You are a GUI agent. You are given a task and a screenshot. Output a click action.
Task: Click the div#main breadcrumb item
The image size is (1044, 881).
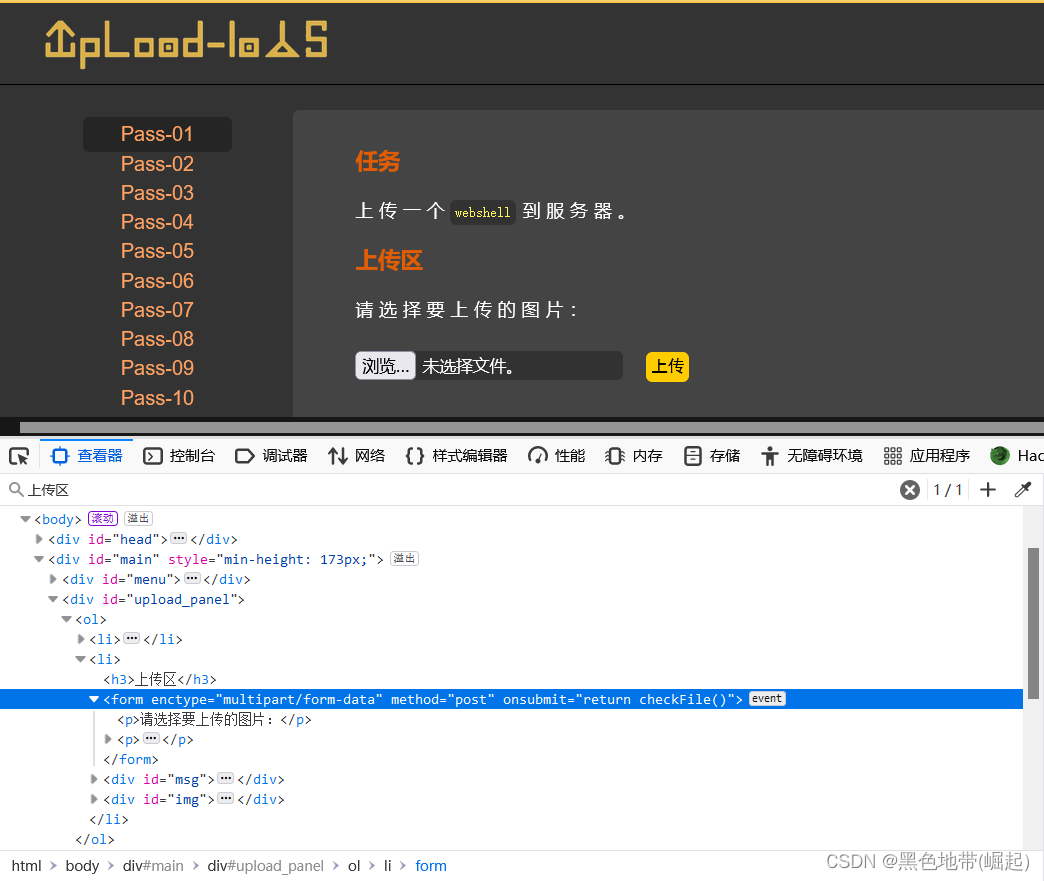pyautogui.click(x=153, y=866)
